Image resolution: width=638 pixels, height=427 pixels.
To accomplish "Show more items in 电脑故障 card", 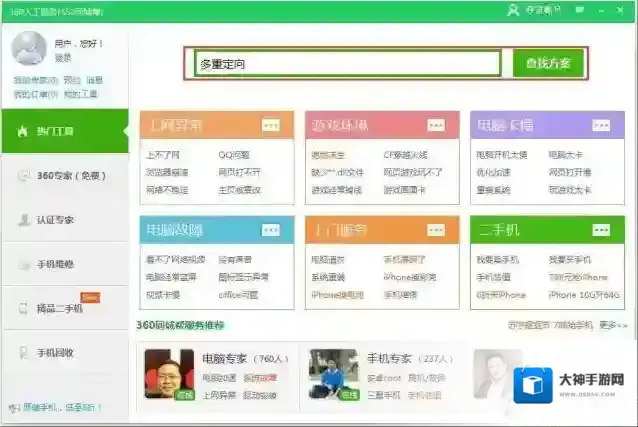I will (x=271, y=230).
